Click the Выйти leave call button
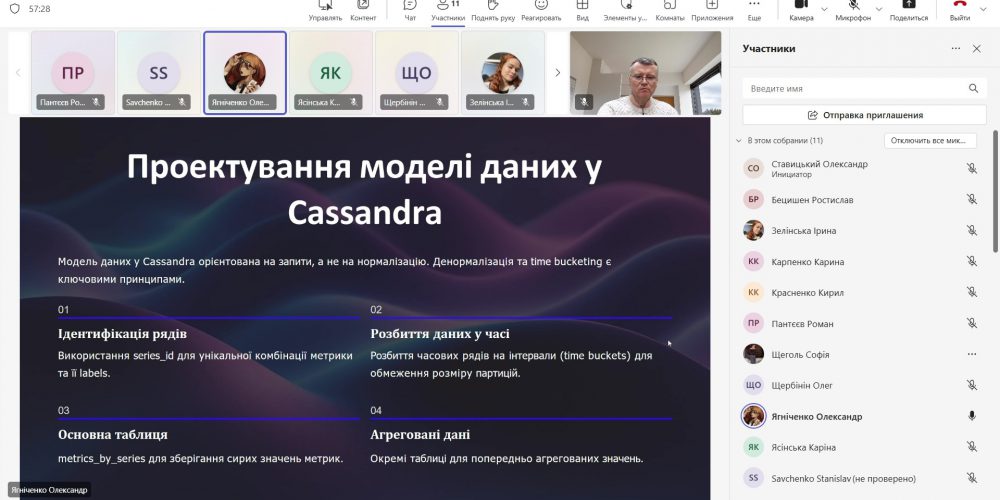This screenshot has width=1000, height=500. [960, 11]
